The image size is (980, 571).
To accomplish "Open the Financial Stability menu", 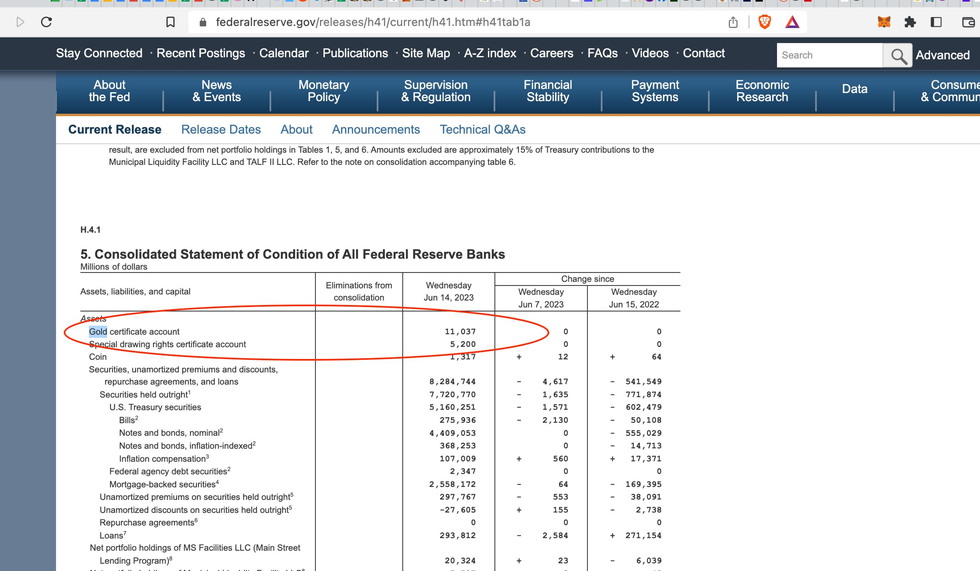I will [x=548, y=91].
